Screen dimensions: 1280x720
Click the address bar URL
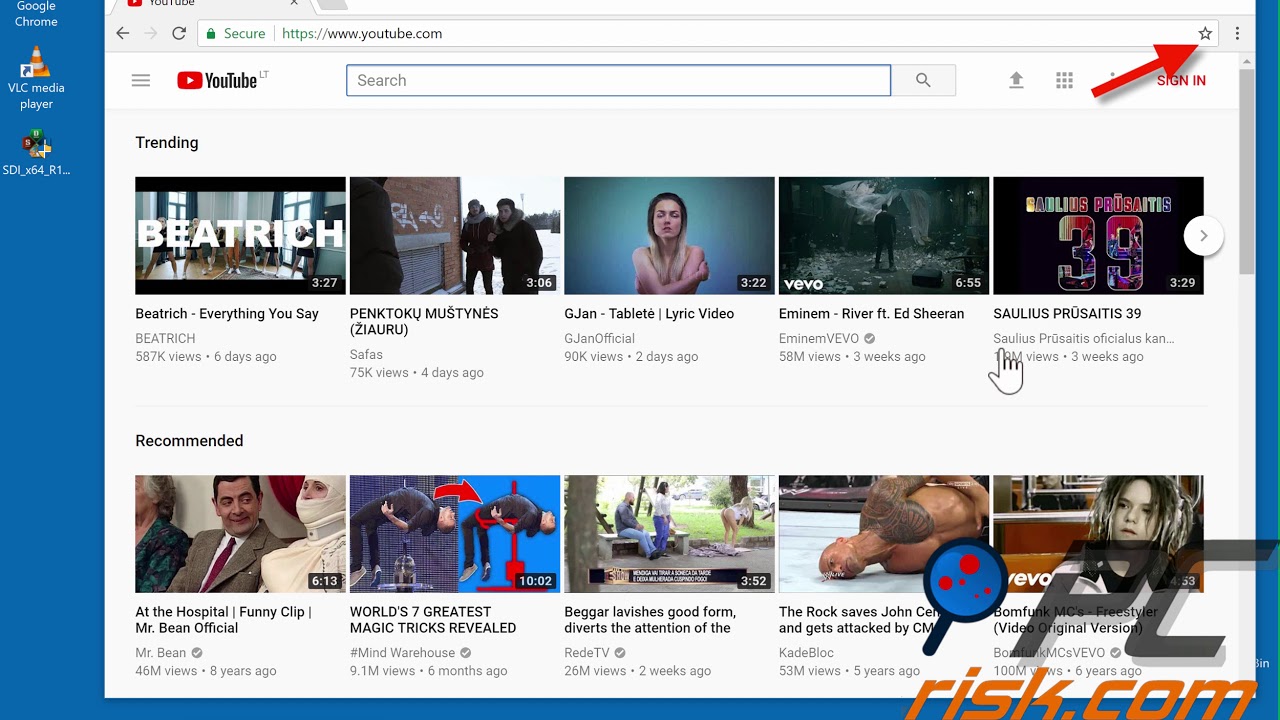(x=362, y=33)
